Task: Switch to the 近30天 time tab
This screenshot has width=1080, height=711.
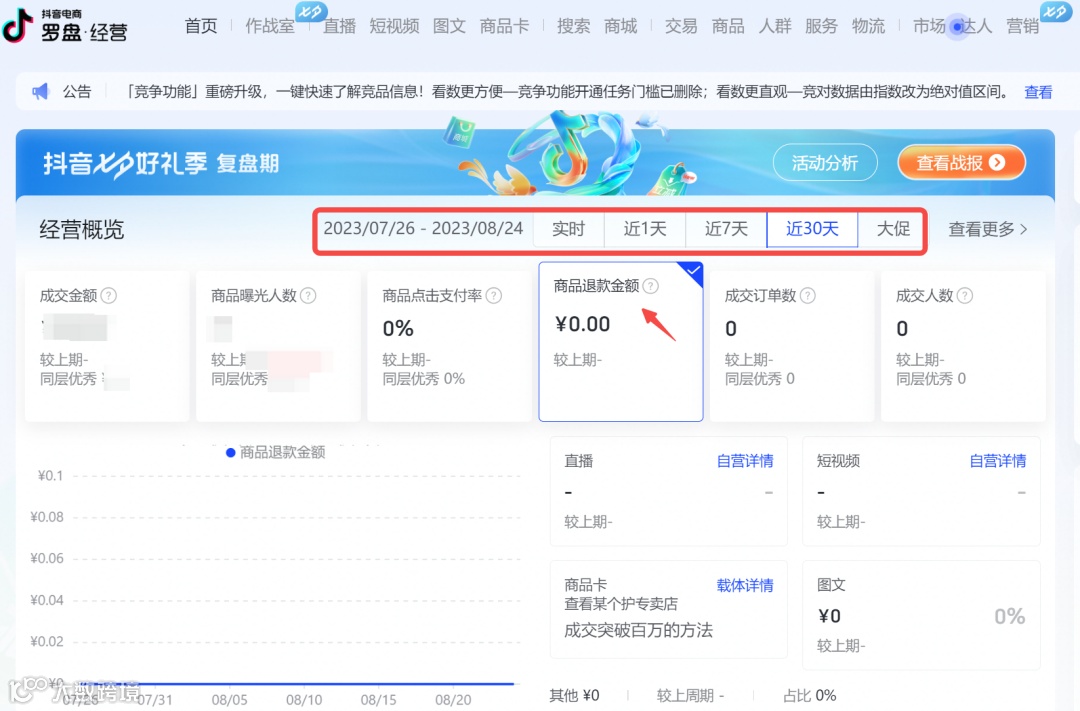Action: coord(812,229)
